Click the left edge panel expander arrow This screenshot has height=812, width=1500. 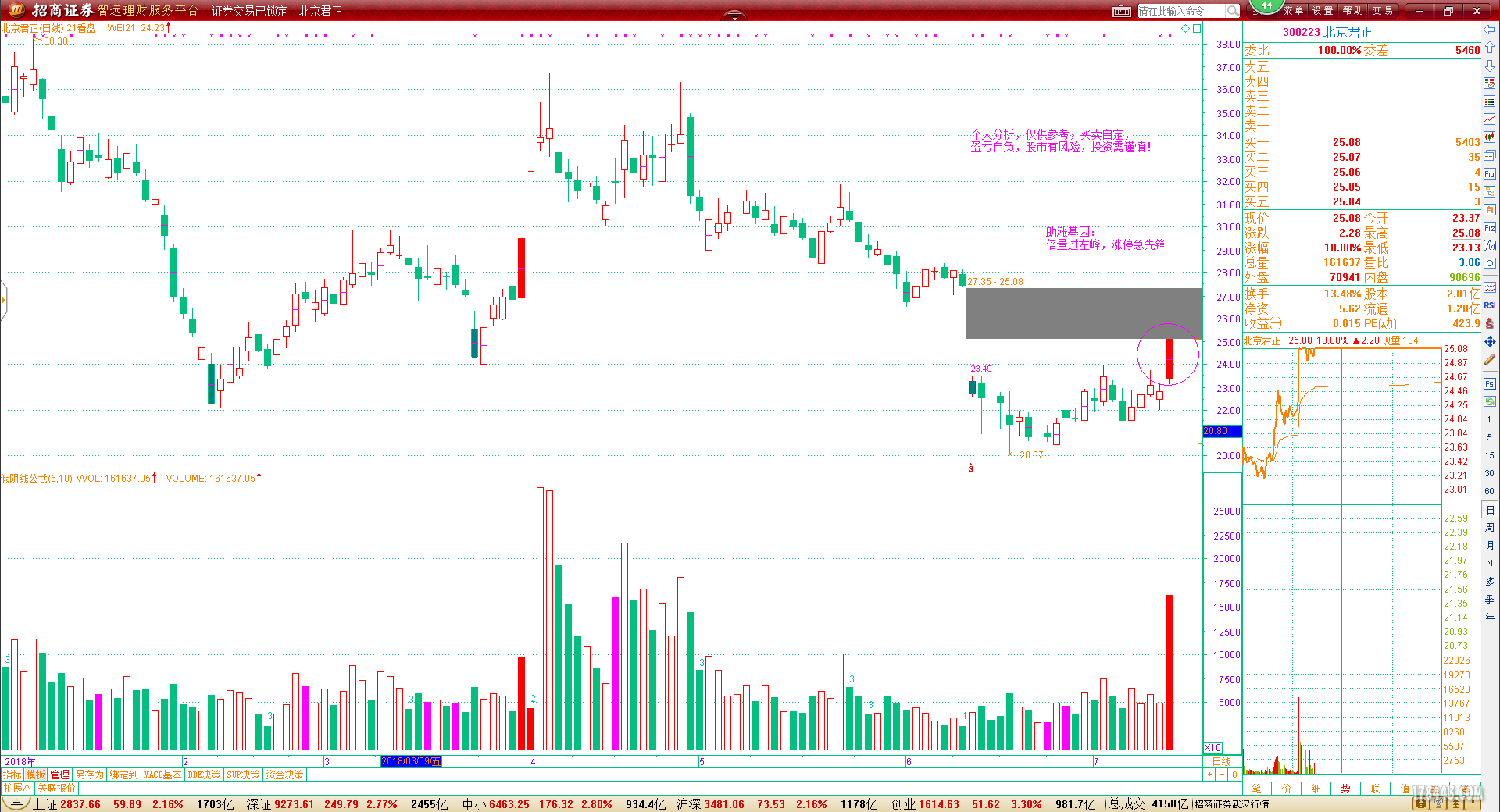pos(3,301)
